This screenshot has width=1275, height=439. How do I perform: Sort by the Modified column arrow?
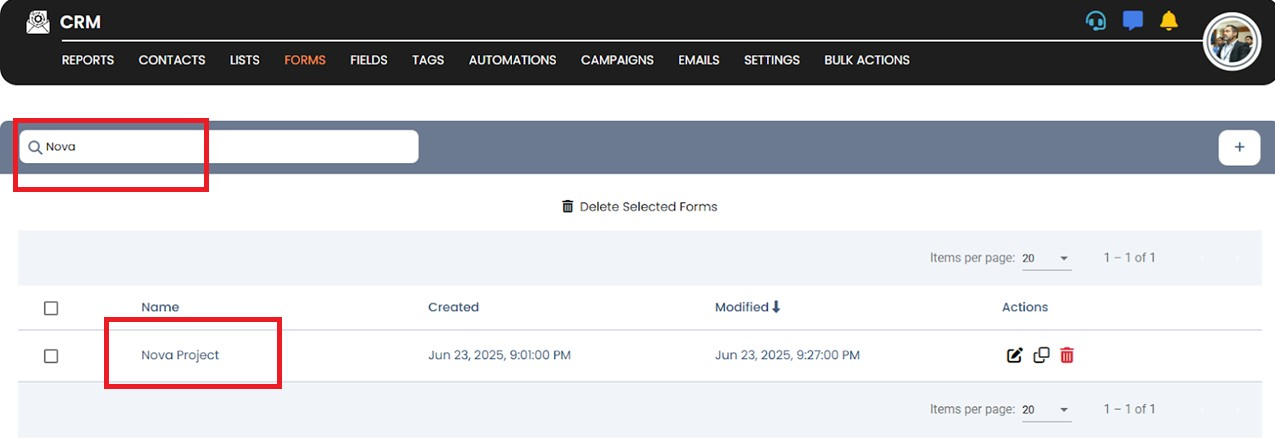pos(776,307)
